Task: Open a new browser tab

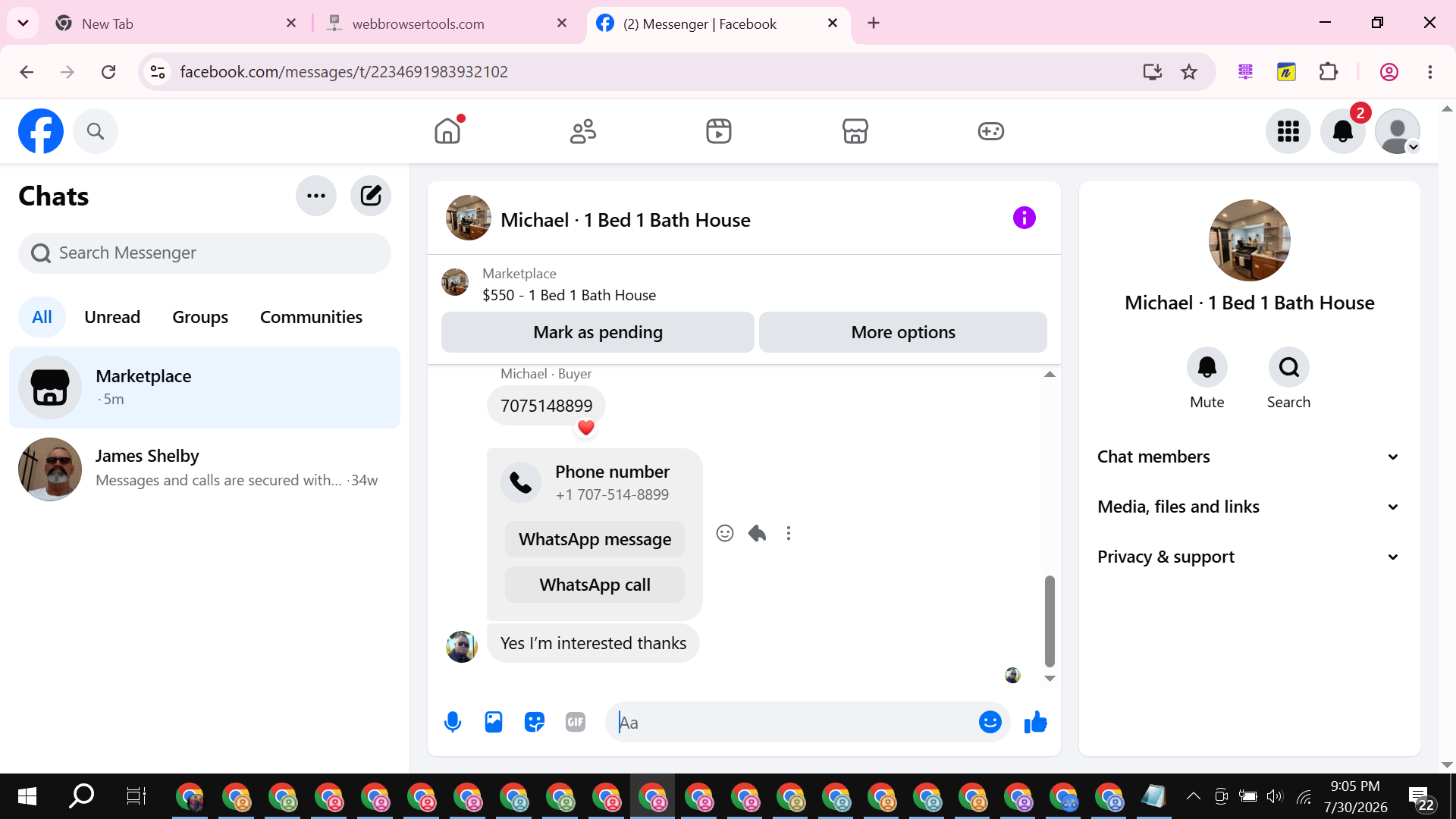Action: [x=874, y=23]
